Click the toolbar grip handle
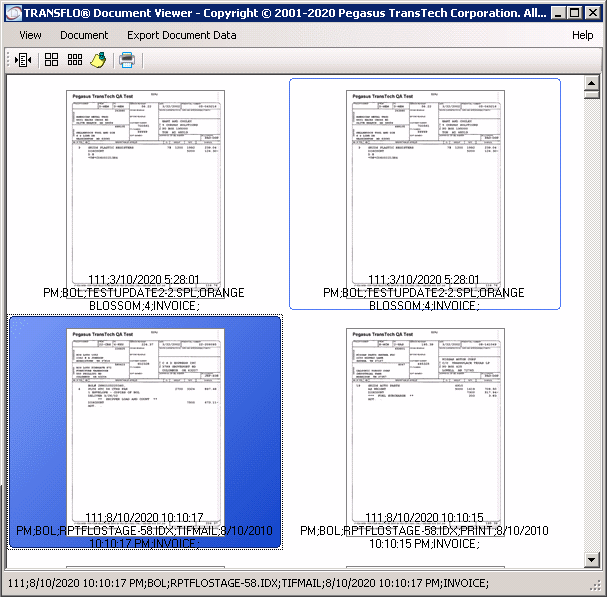This screenshot has height=597, width=607. pyautogui.click(x=8, y=60)
